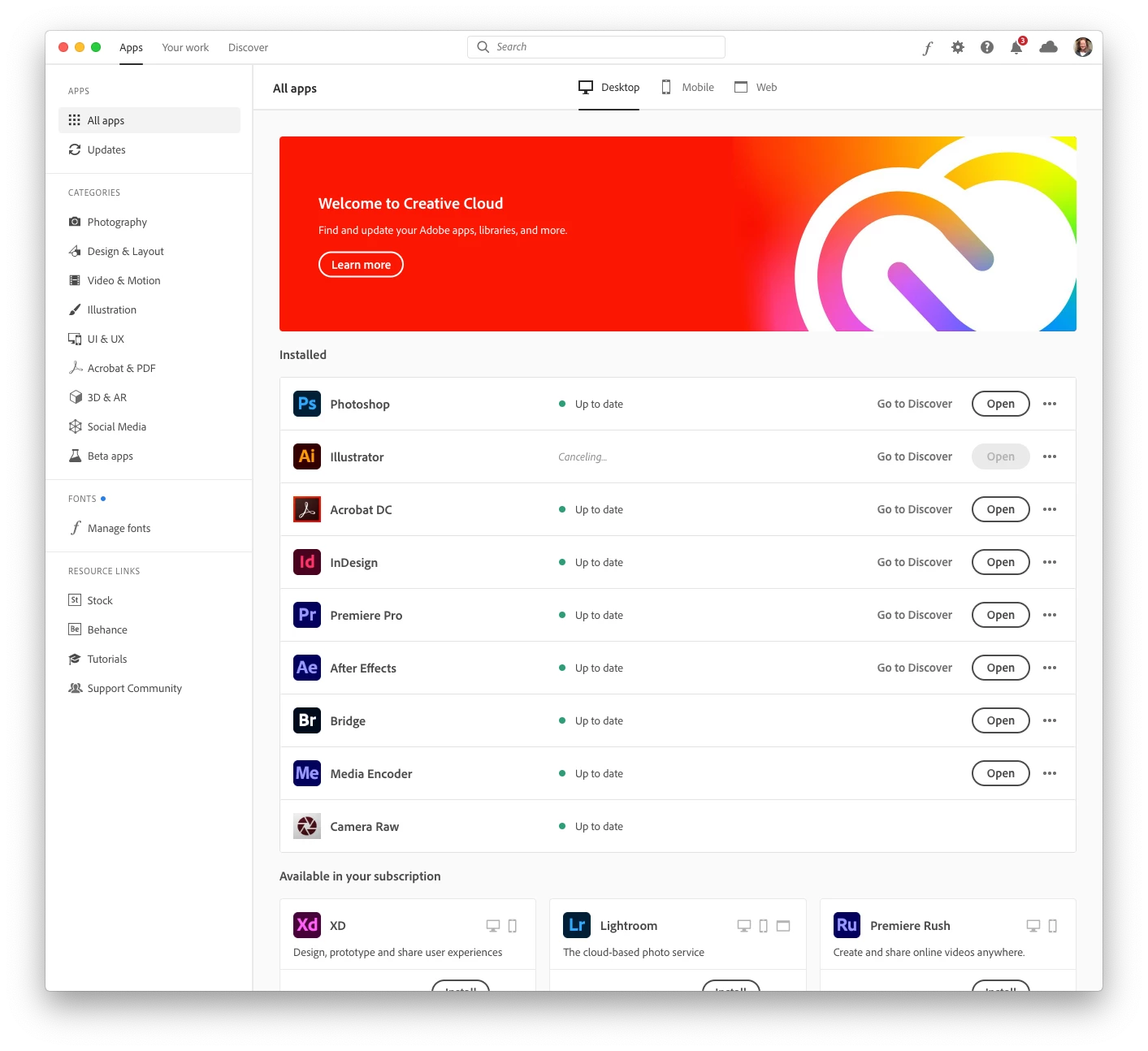The image size is (1148, 1051).
Task: Open more options for After Effects
Action: 1050,668
